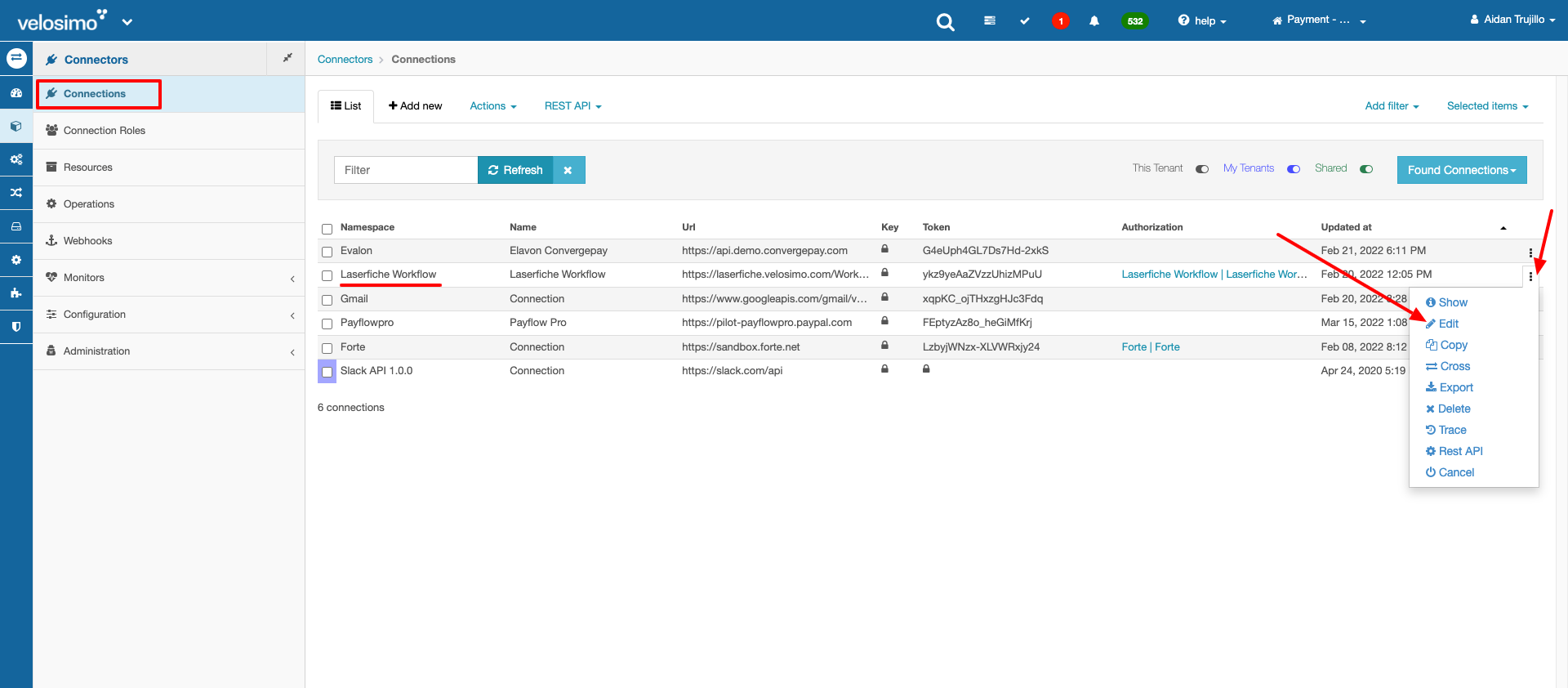Toggle the Shared switch

(x=1366, y=169)
